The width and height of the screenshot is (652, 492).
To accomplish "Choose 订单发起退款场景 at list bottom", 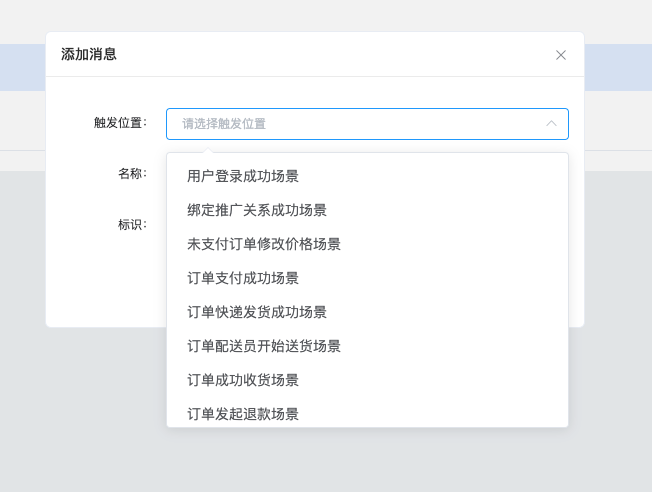I will 367,413.
